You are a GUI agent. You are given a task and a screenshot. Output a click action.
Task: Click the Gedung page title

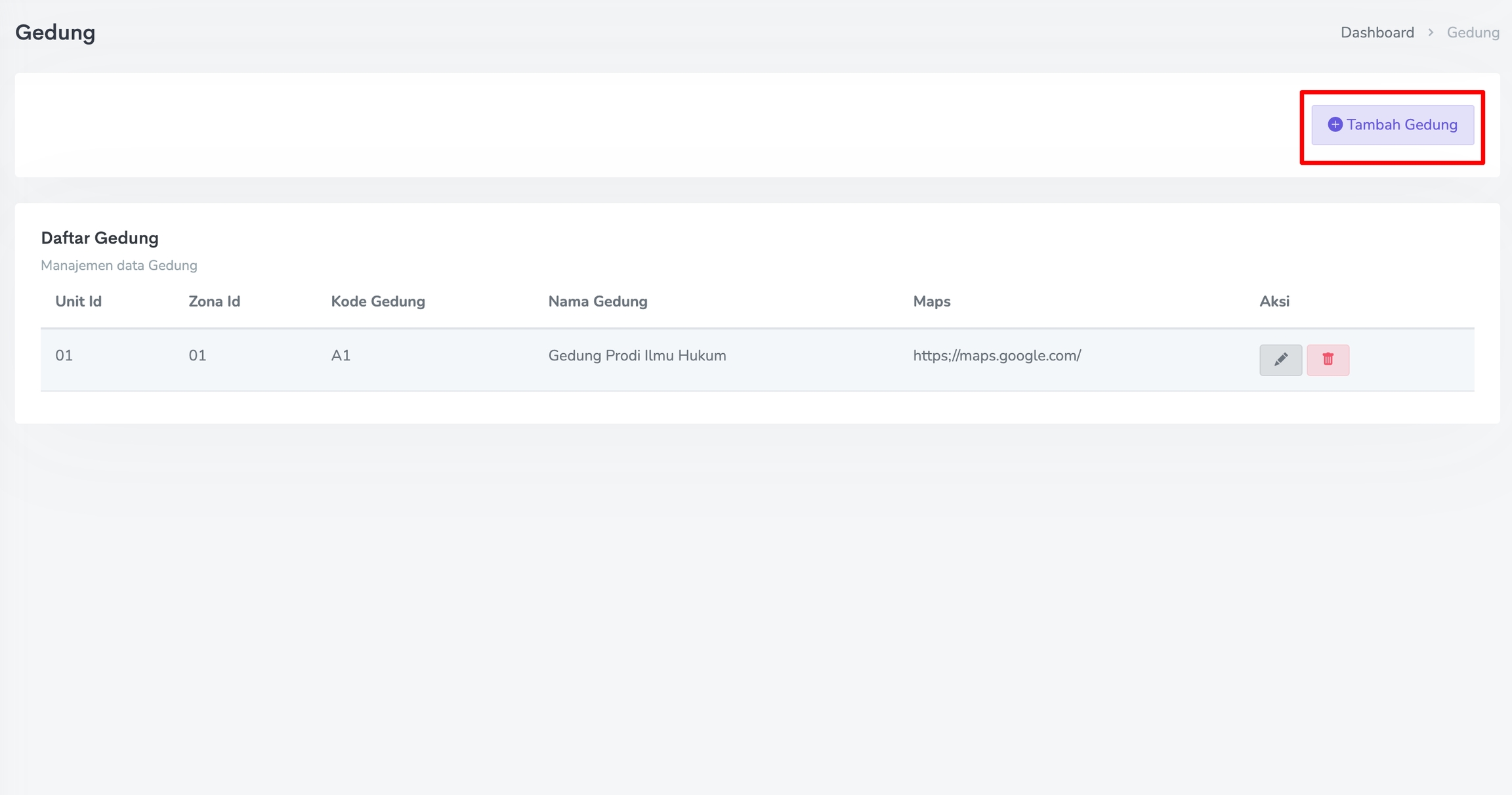(55, 32)
